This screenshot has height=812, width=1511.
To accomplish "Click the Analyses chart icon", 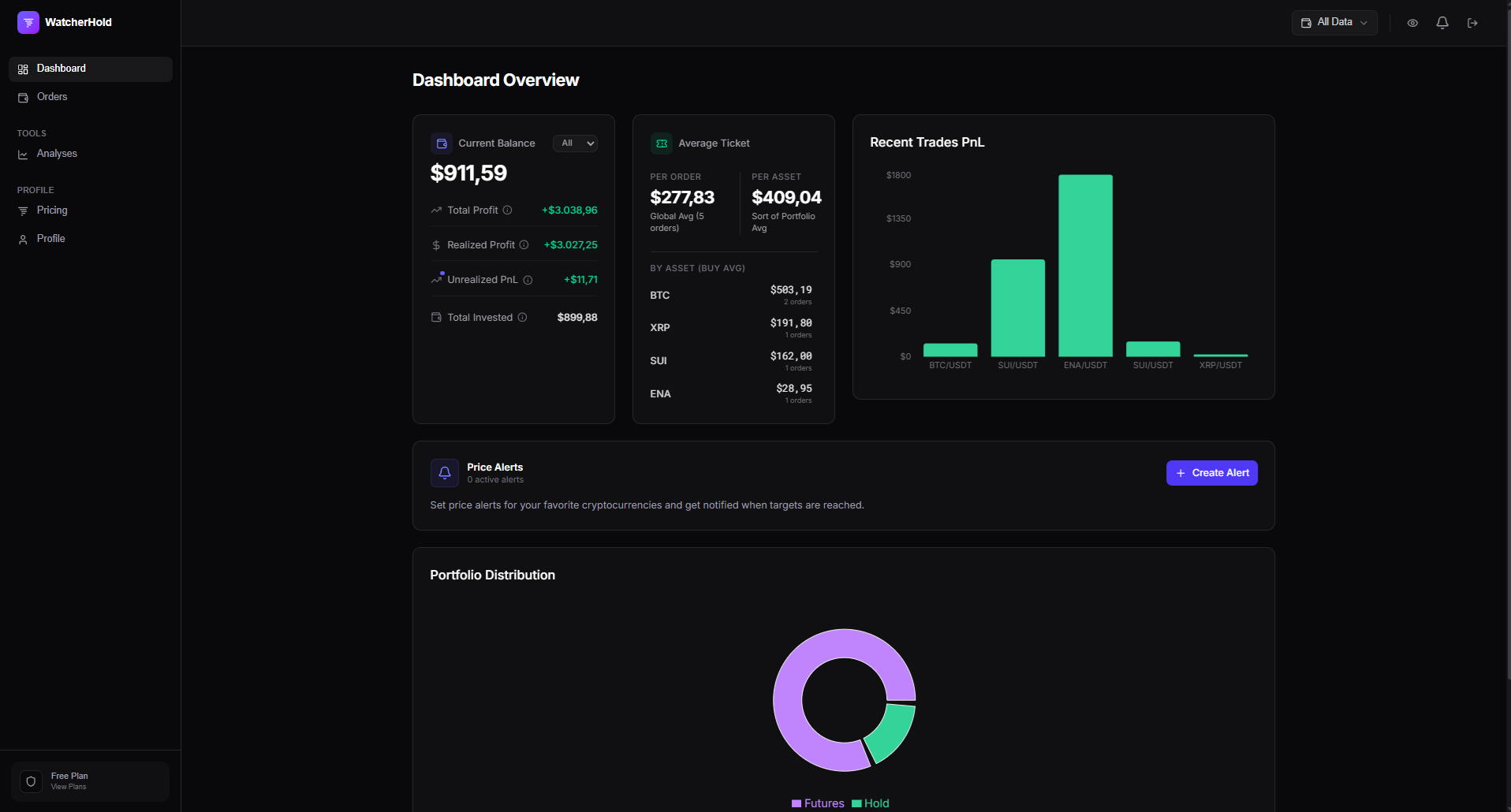I will pyautogui.click(x=22, y=154).
